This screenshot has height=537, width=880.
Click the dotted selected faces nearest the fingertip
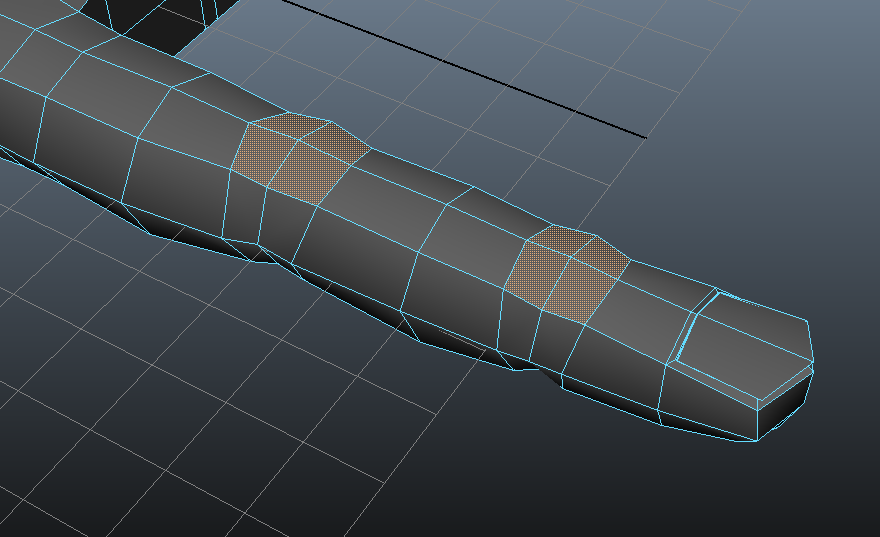point(565,272)
